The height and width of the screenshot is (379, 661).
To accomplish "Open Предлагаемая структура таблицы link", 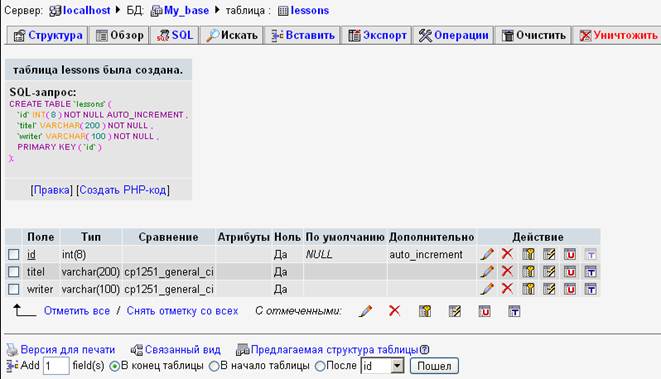I will point(335,350).
